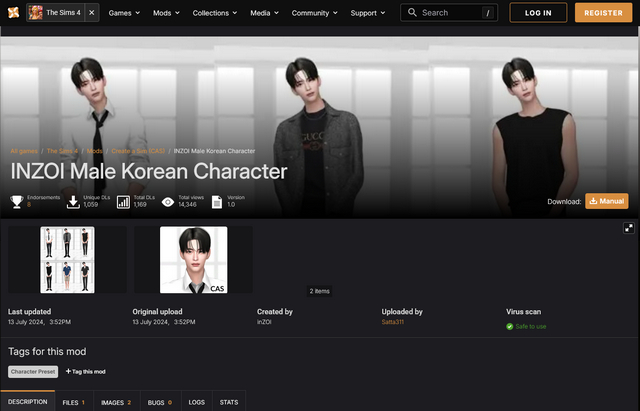This screenshot has height=411, width=640.
Task: Click the Character Preset tag
Action: [x=33, y=372]
